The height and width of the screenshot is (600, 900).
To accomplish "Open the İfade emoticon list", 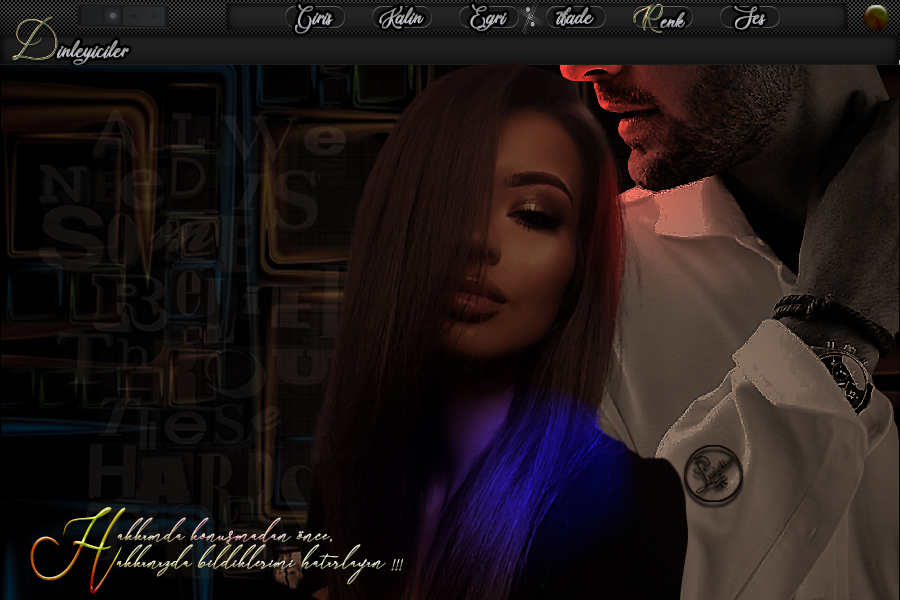I will pos(575,18).
